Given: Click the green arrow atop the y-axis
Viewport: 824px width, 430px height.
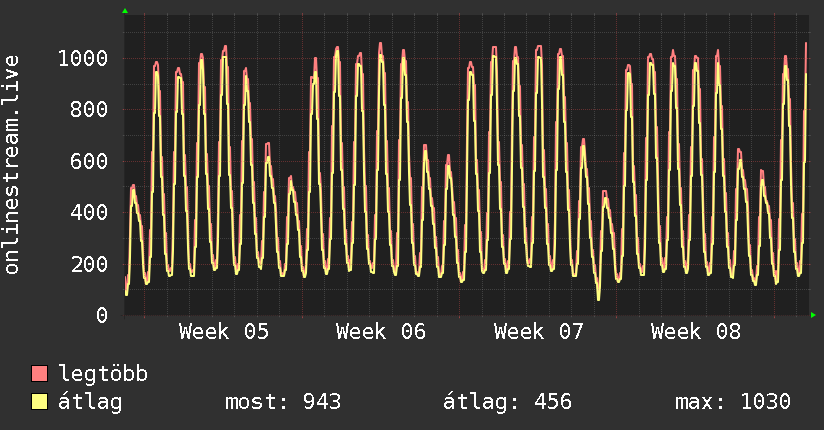Looking at the screenshot, I should point(125,11).
